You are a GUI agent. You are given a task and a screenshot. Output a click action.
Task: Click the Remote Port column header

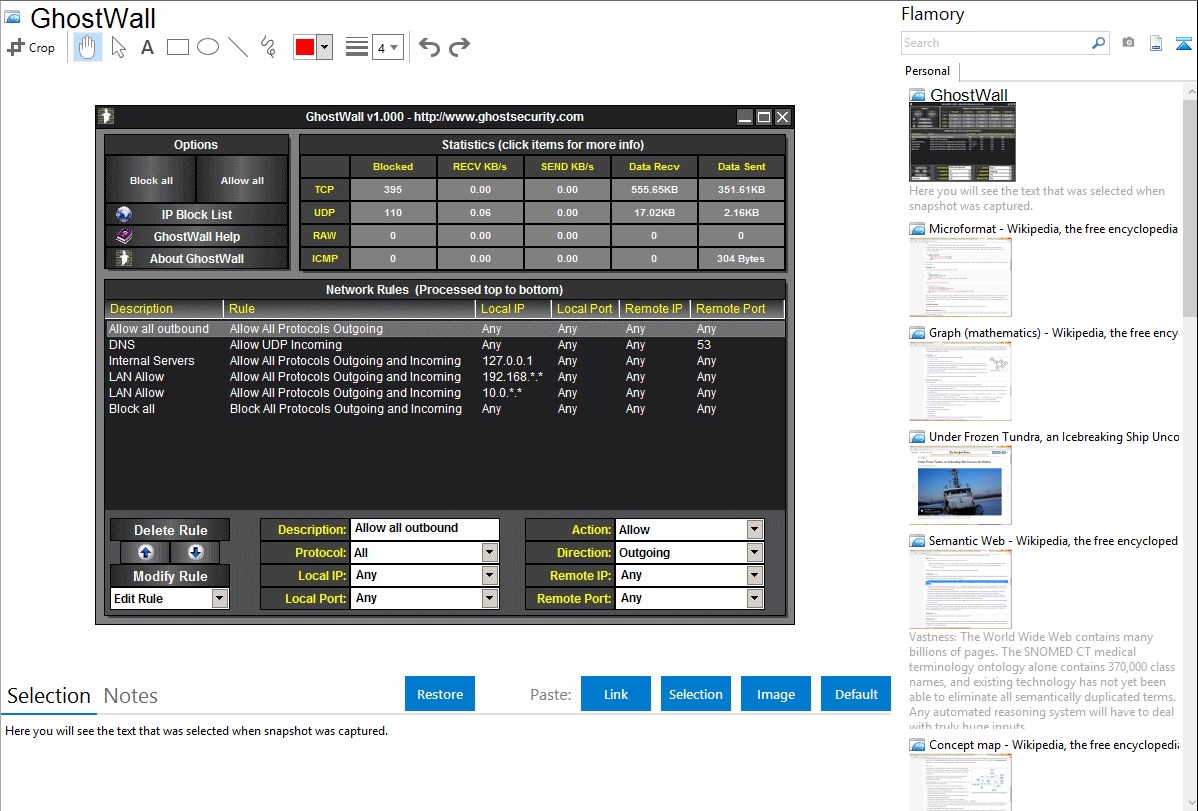coord(737,309)
